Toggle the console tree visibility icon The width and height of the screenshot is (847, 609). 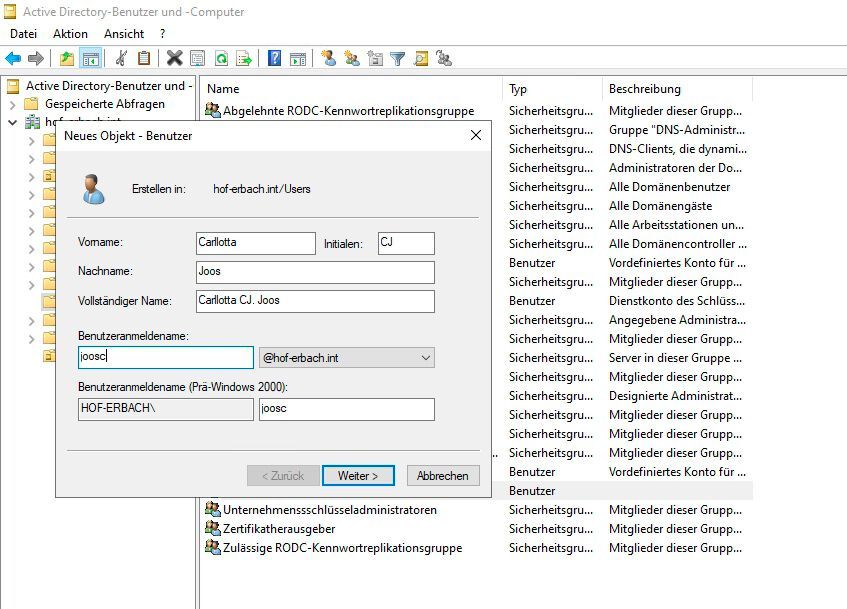tap(91, 58)
